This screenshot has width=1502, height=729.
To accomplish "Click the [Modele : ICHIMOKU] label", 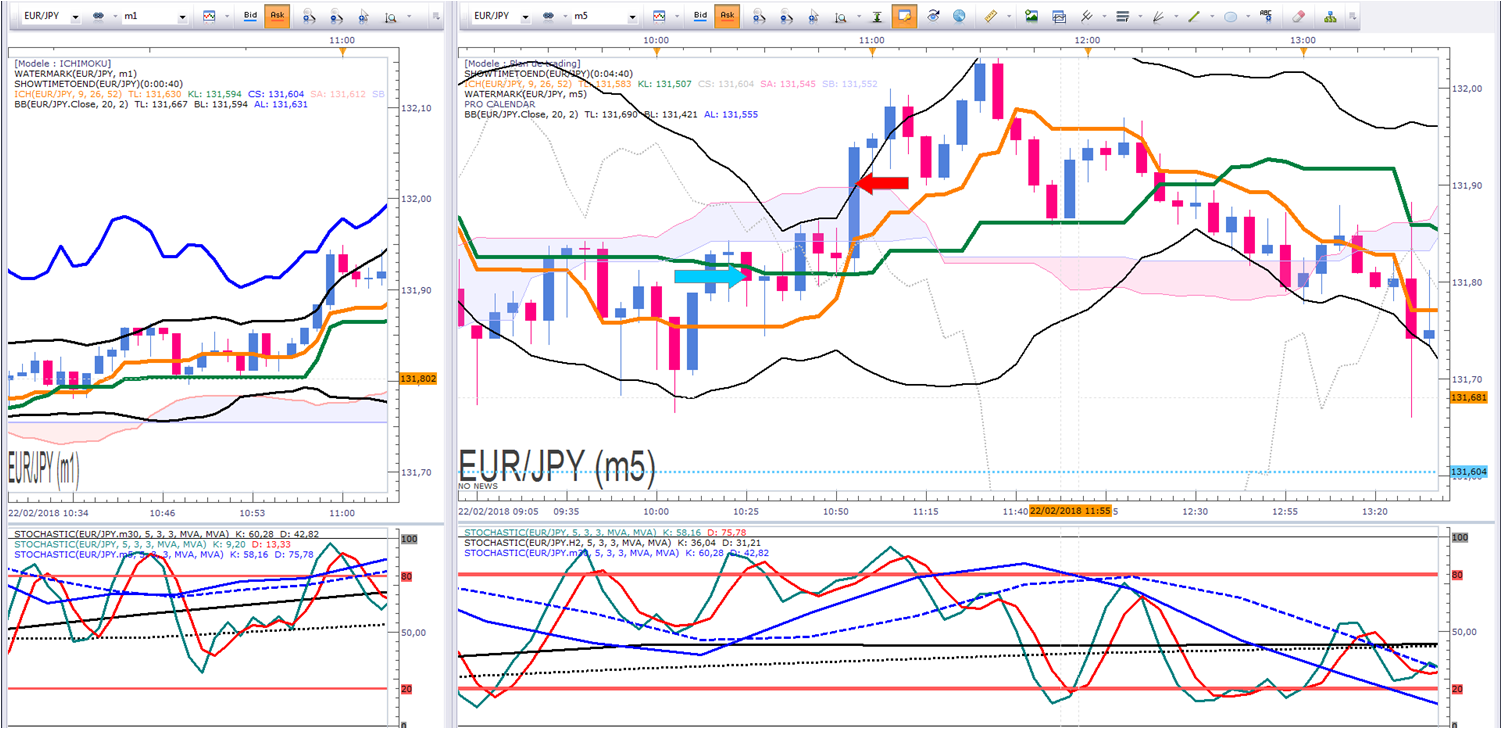I will click(62, 63).
